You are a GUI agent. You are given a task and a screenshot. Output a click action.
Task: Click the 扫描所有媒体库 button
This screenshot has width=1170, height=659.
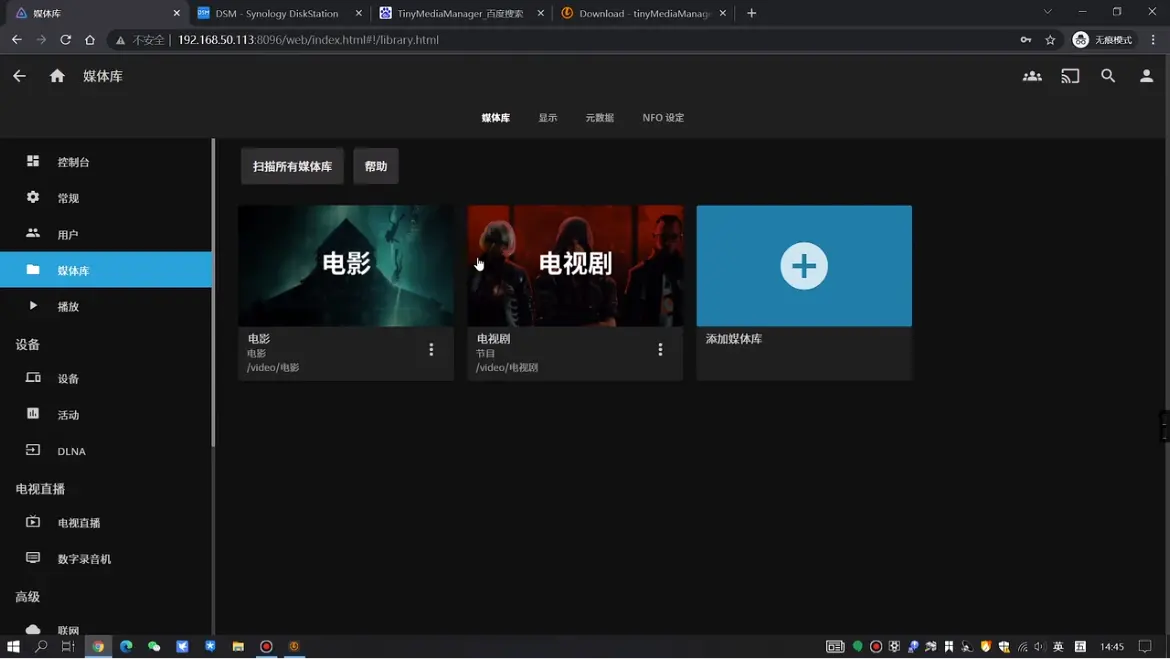click(x=292, y=167)
